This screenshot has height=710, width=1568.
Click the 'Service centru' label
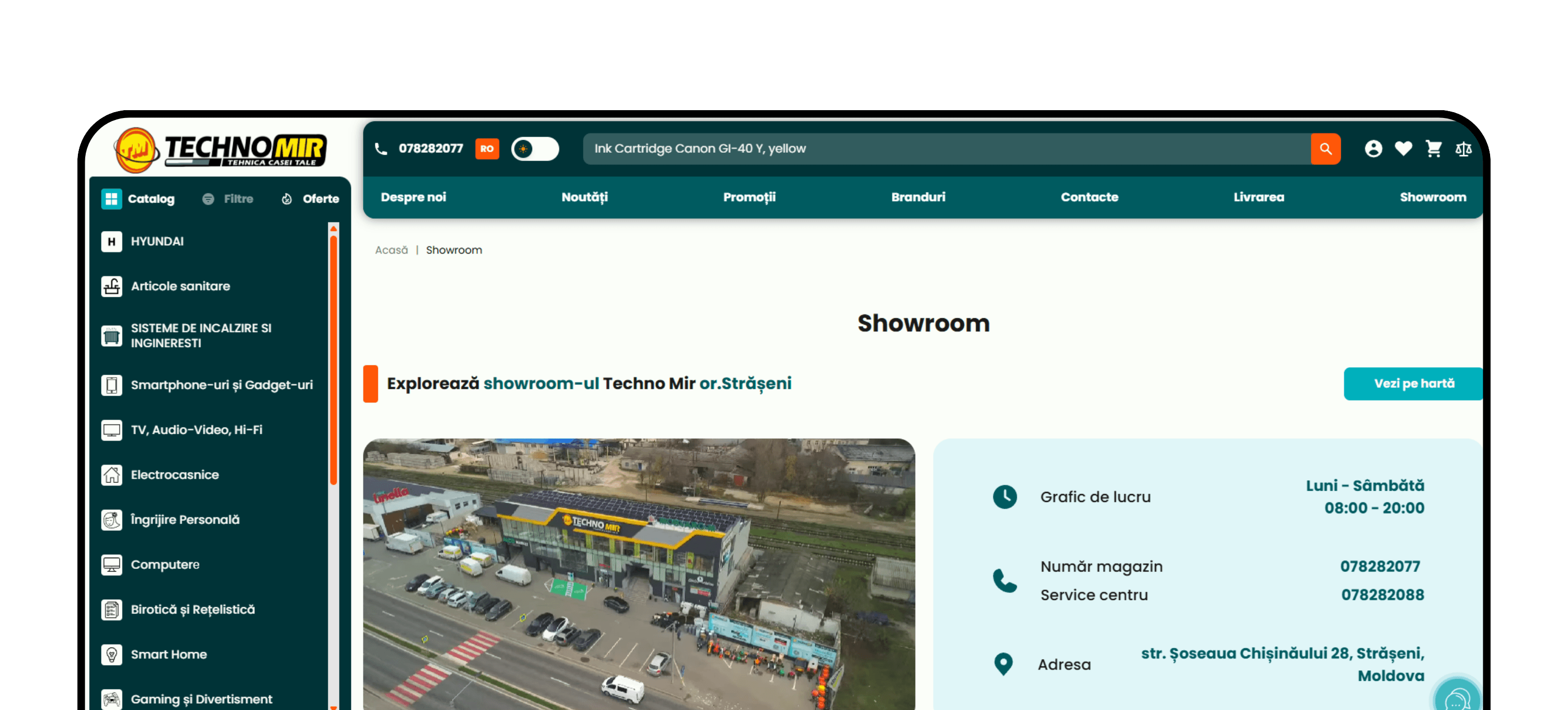[1094, 595]
